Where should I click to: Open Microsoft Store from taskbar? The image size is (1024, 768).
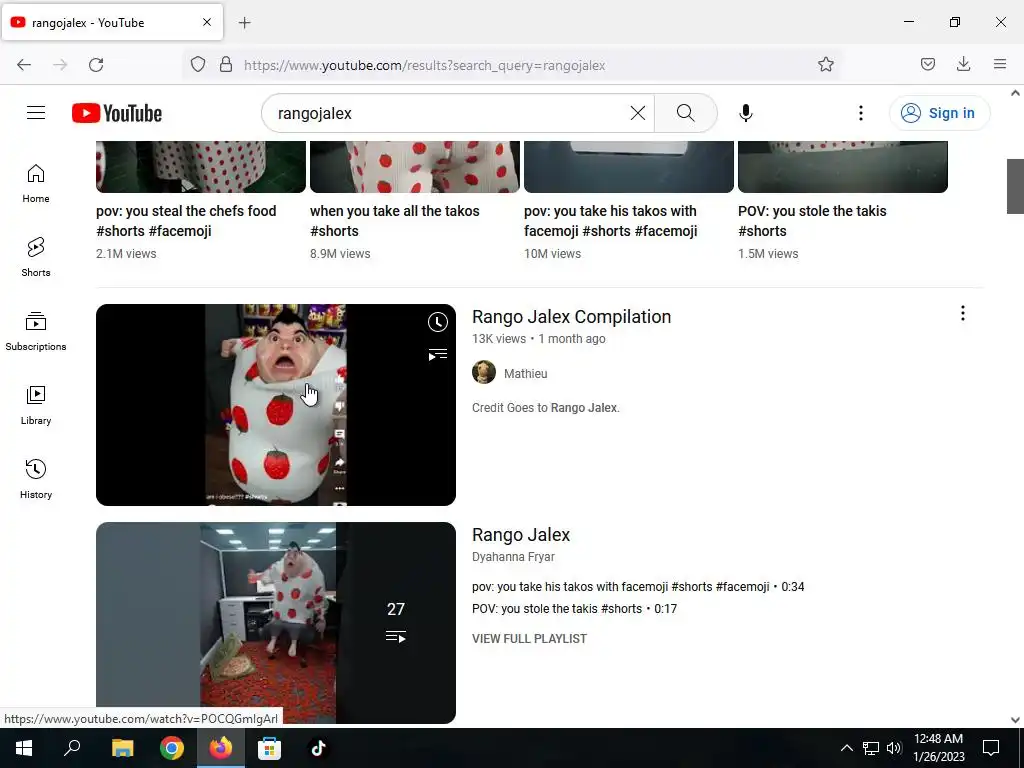click(x=269, y=748)
